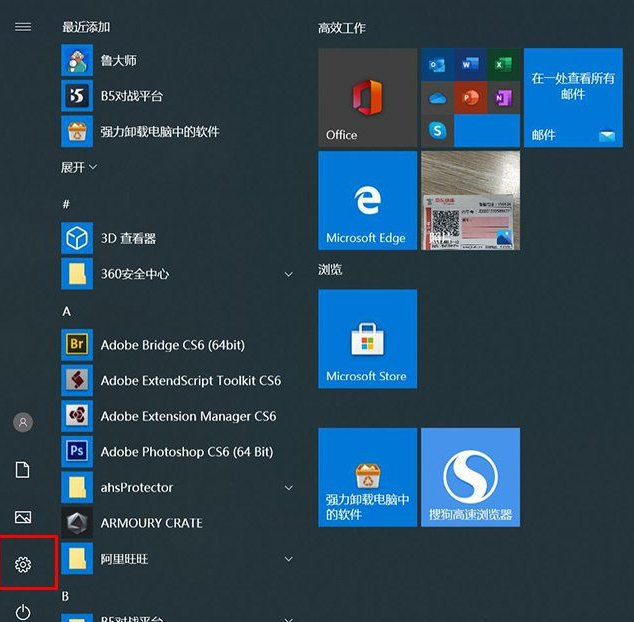The height and width of the screenshot is (622, 634).
Task: Launch Adobe Bridge CS6 Br icon
Action: (77, 345)
